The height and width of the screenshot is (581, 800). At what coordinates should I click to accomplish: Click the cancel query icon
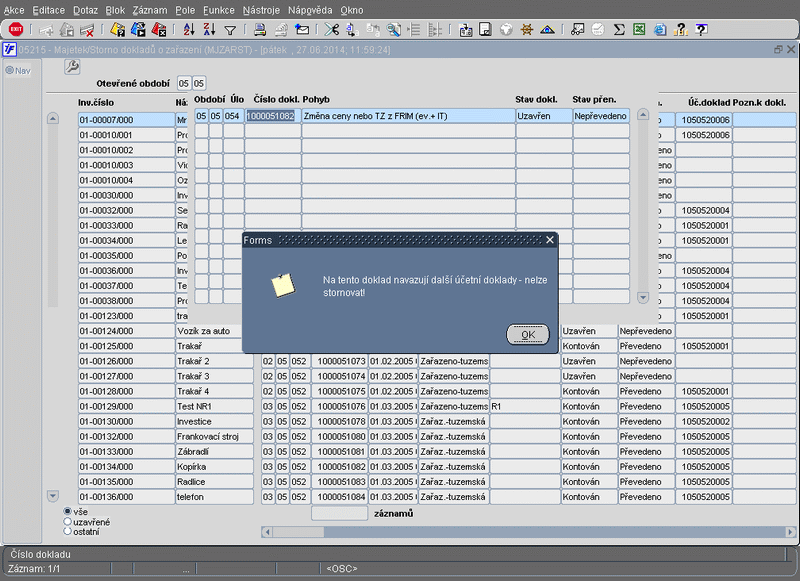tap(159, 30)
